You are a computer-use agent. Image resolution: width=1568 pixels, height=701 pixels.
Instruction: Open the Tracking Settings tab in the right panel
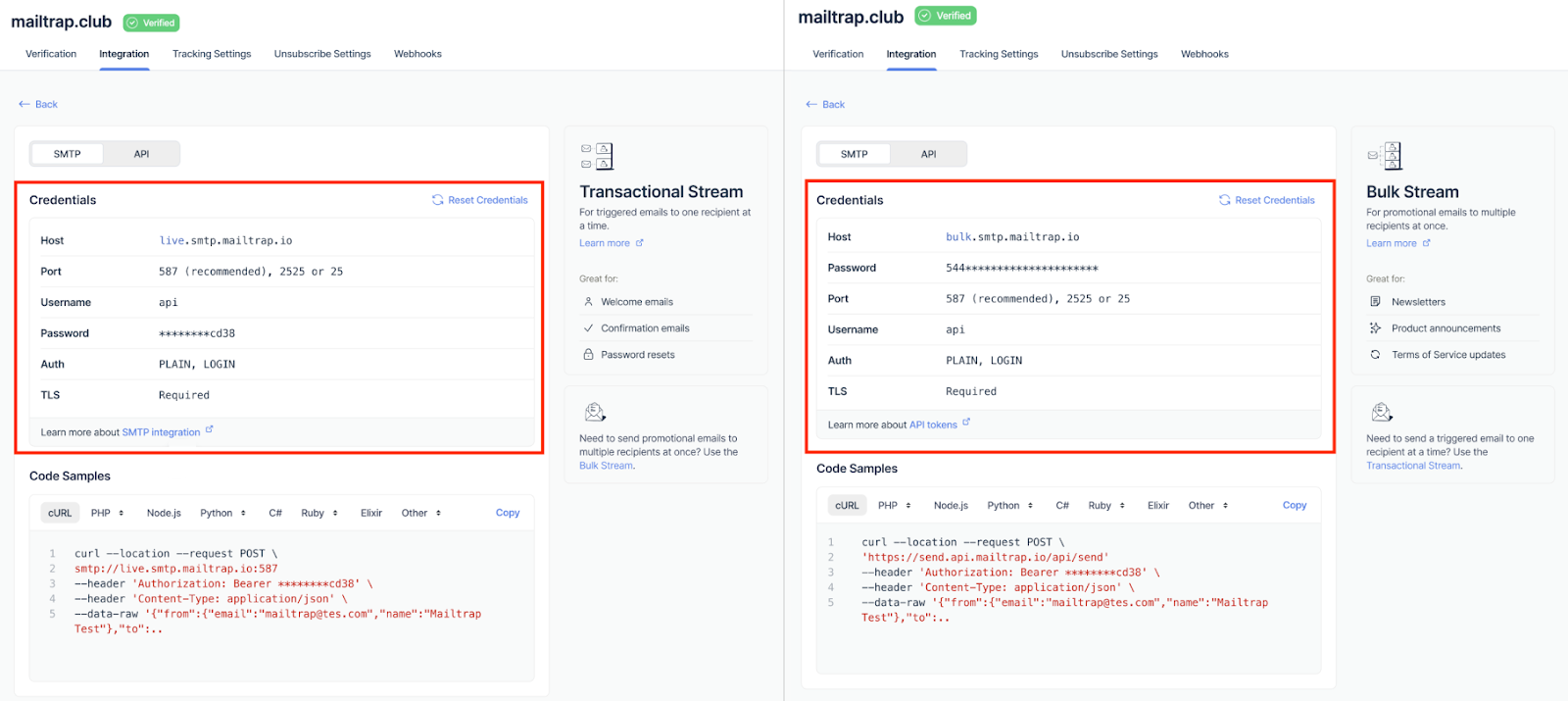[x=999, y=54]
